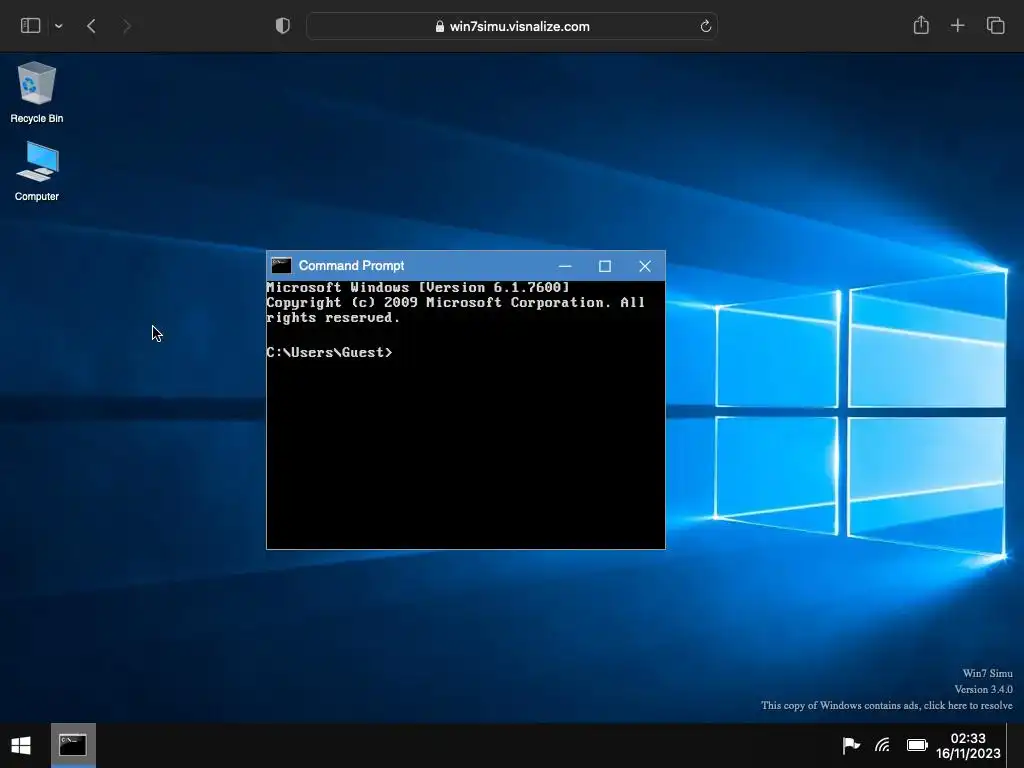Screen dimensions: 1024x768
Task: Maximize the Command Prompt window
Action: pyautogui.click(x=605, y=266)
